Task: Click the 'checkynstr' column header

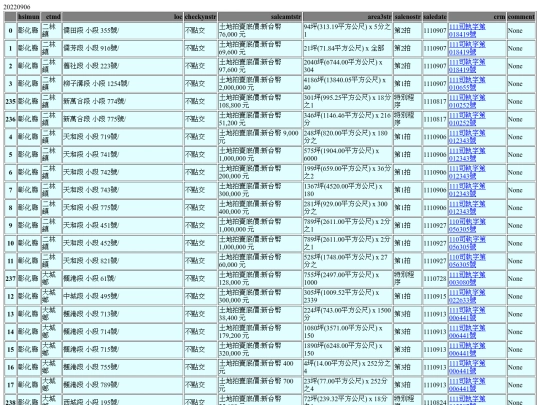Action: point(200,17)
